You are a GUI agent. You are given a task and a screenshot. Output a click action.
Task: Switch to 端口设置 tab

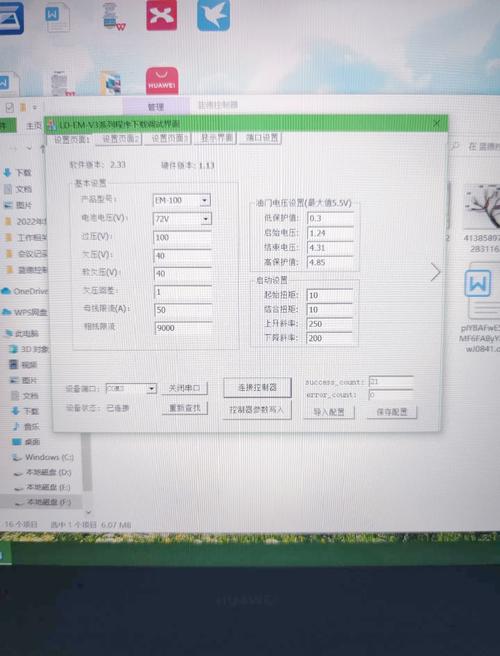[x=261, y=138]
